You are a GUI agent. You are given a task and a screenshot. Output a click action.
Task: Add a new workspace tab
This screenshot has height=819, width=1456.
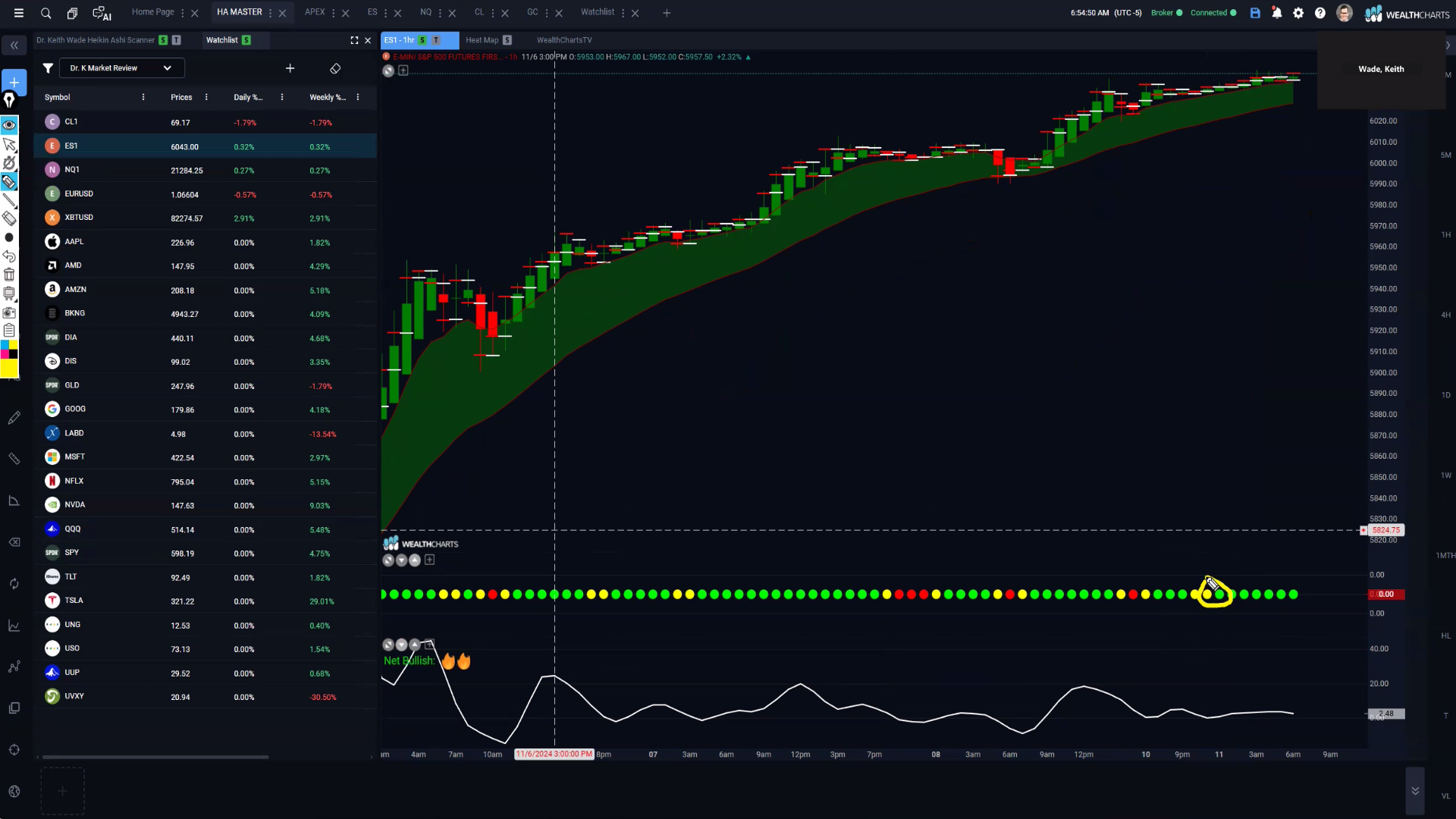tap(667, 13)
